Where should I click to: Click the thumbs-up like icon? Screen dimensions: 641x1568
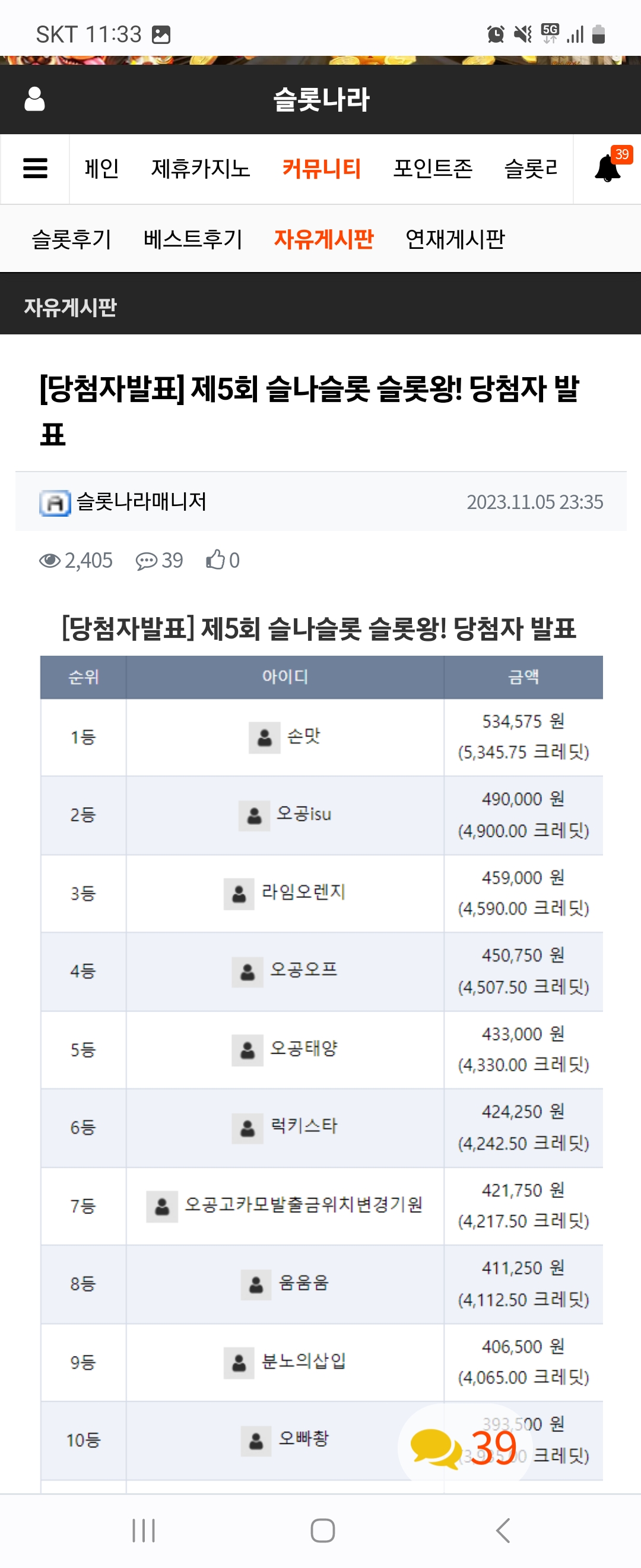point(215,559)
